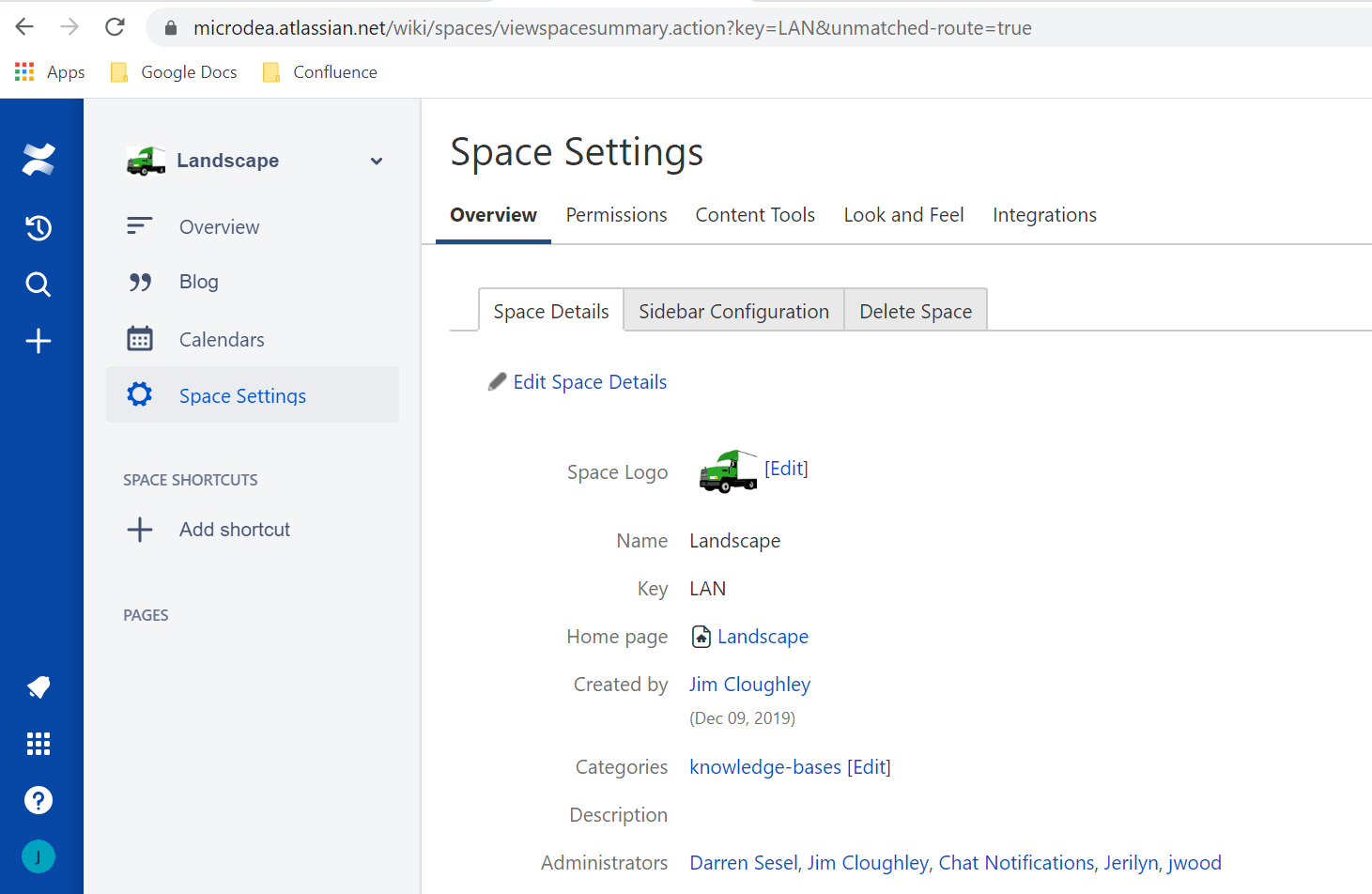
Task: Select the Delete Space tab
Action: pyautogui.click(x=916, y=311)
